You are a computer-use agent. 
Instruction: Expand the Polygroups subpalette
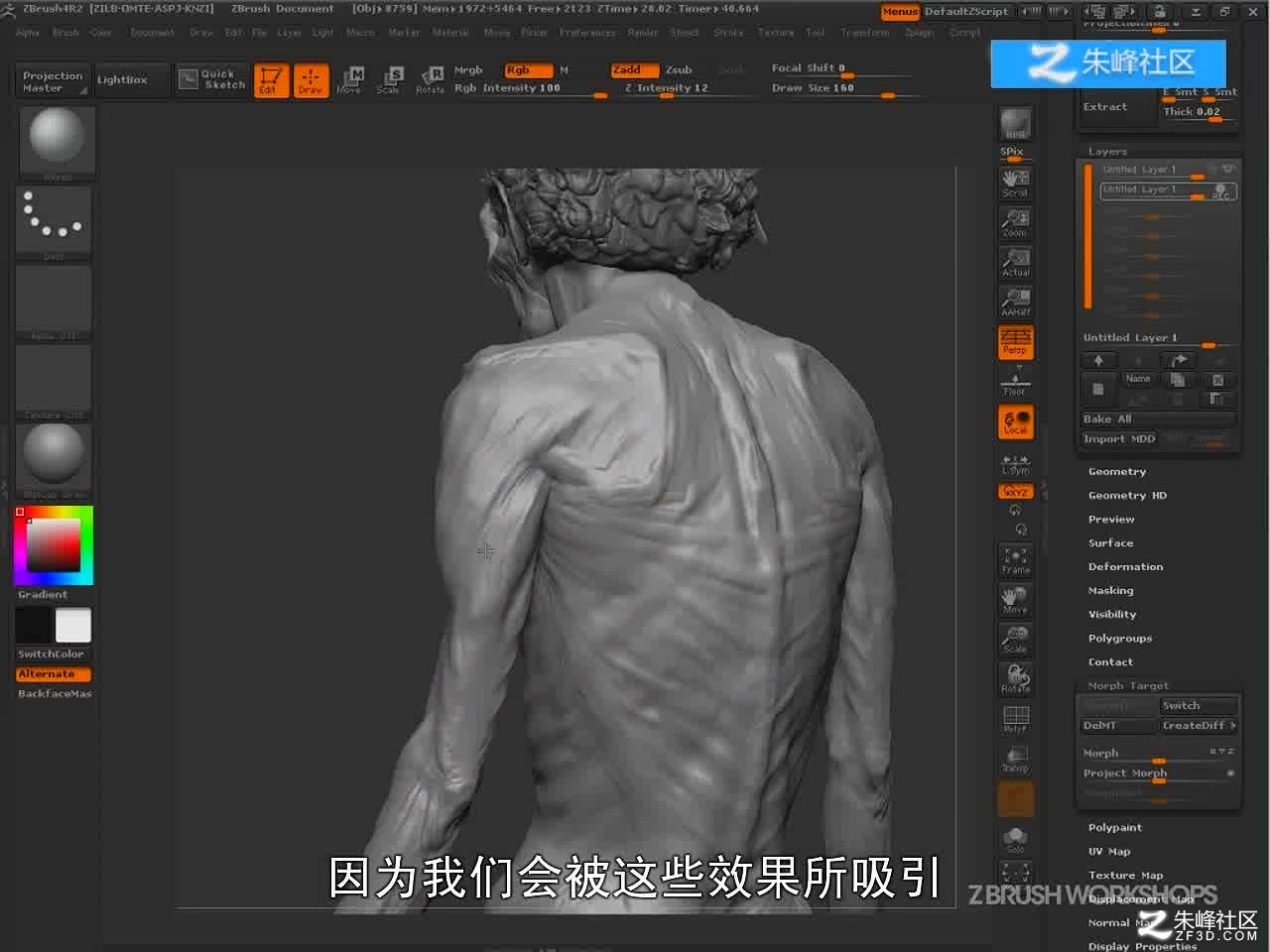point(1120,639)
